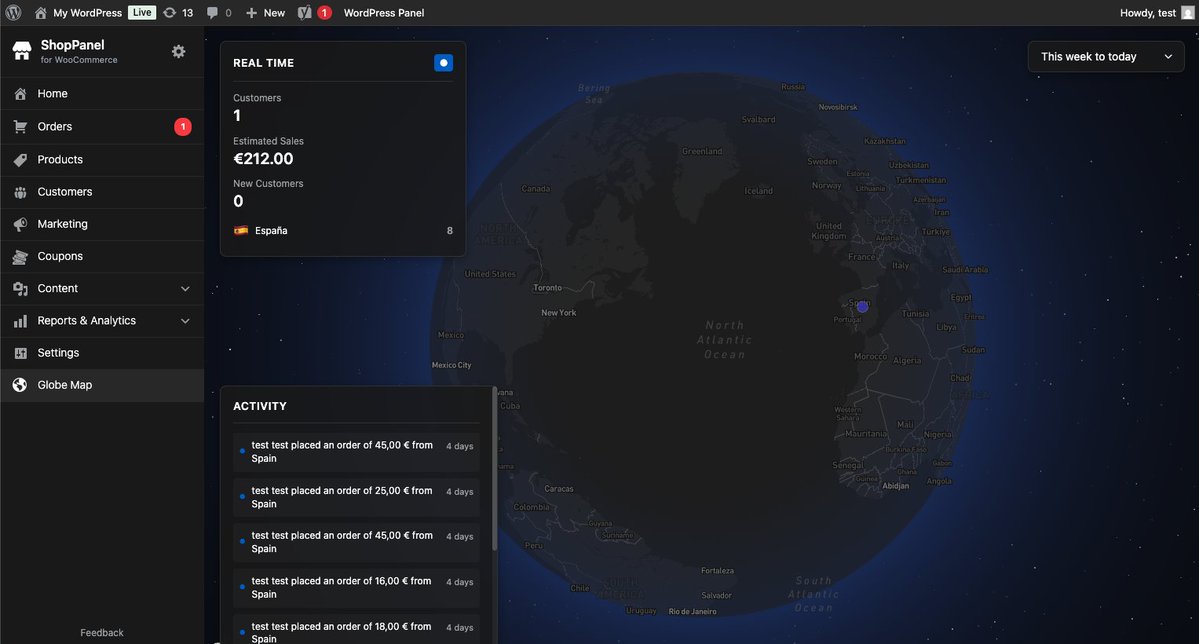Open the This week to today dropdown
Image resolution: width=1199 pixels, height=644 pixels.
tap(1105, 56)
